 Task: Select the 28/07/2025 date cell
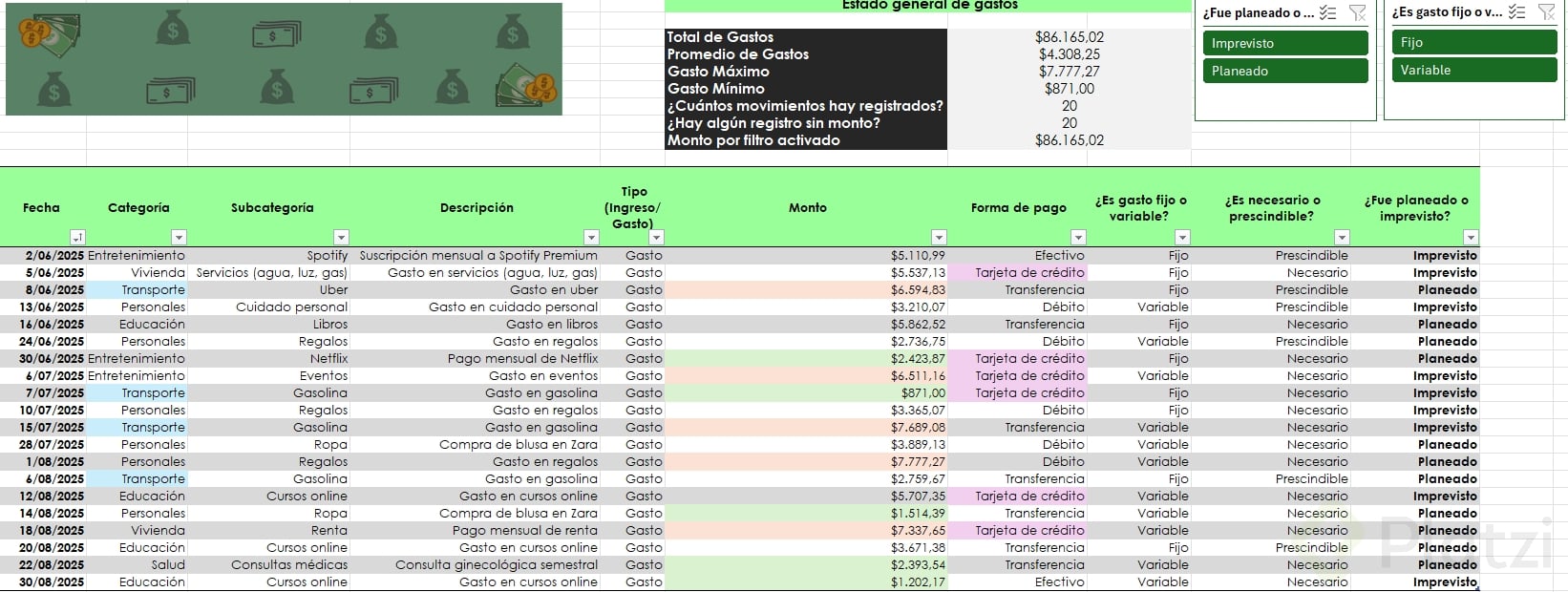tap(43, 444)
